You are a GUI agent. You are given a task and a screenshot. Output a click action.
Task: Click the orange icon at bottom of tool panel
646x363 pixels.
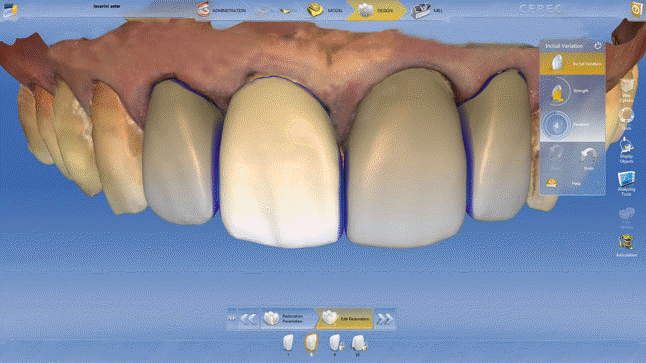pyautogui.click(x=551, y=183)
